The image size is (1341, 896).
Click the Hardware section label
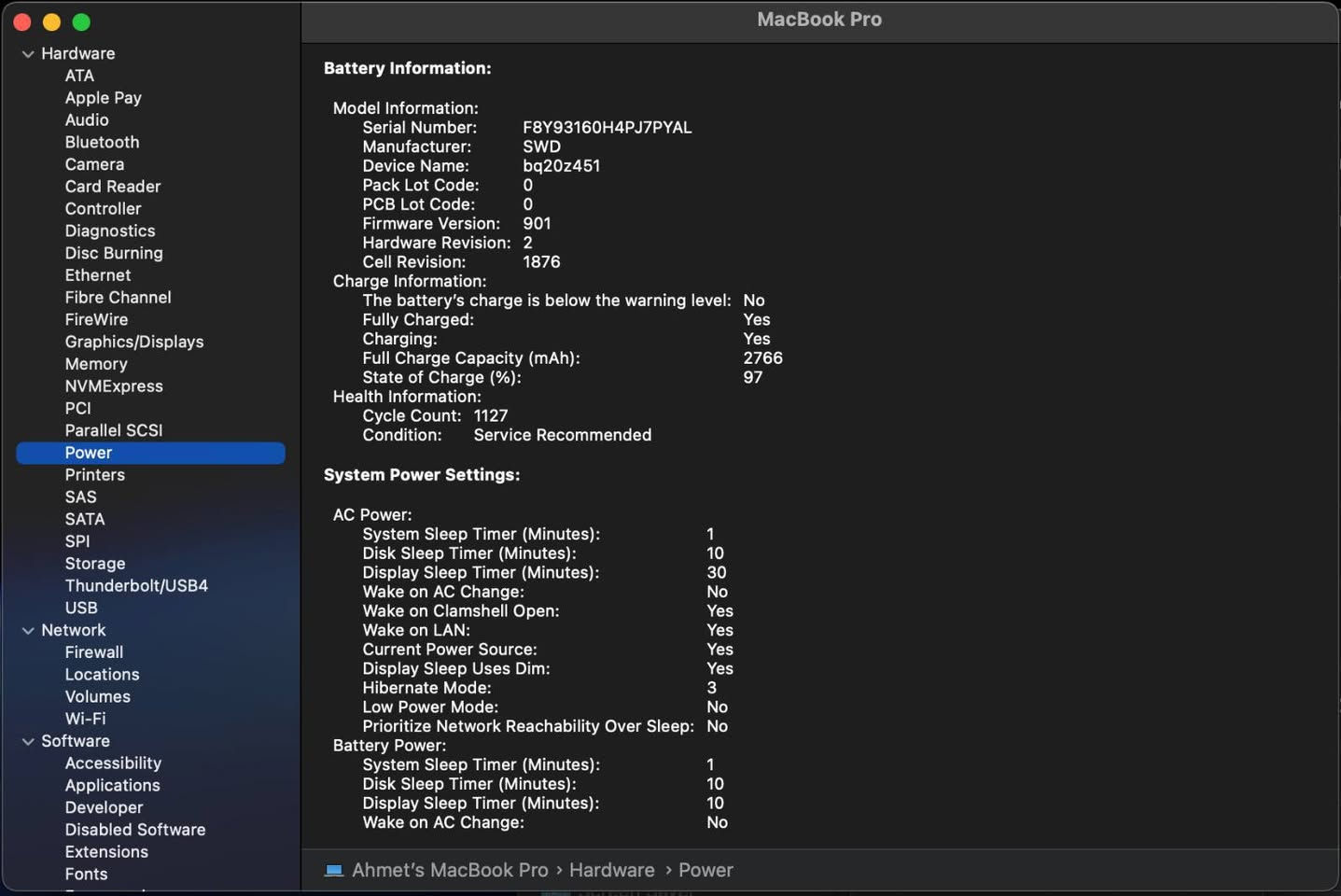tap(78, 54)
